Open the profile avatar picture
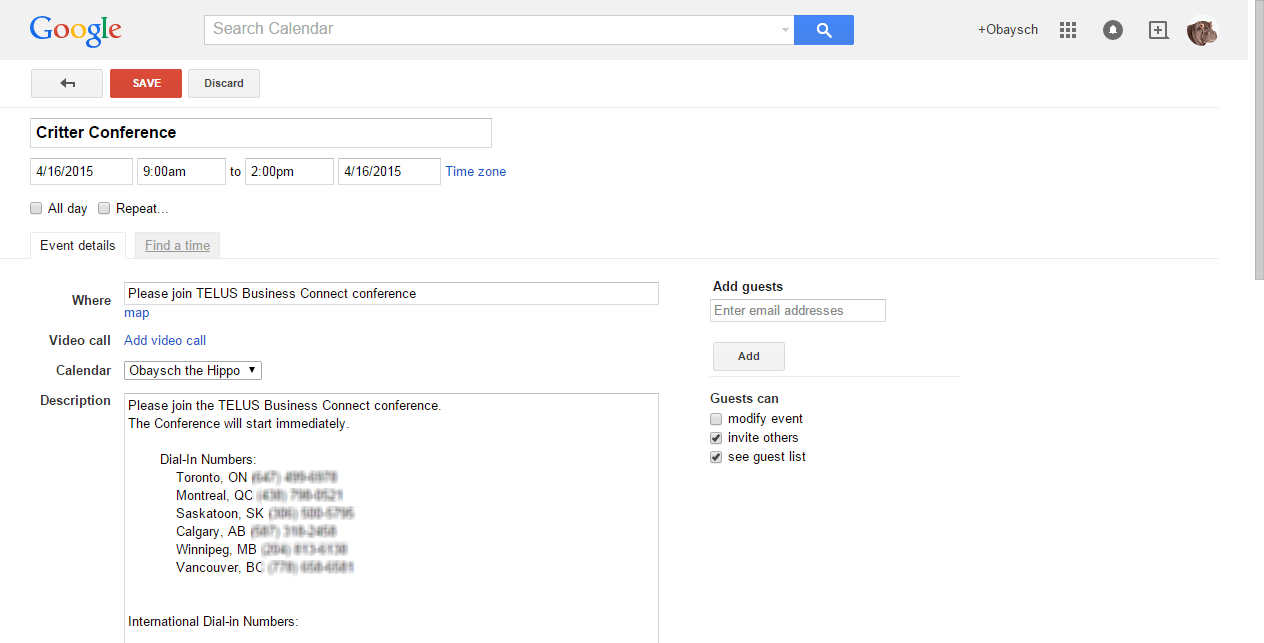1264x643 pixels. [1201, 30]
